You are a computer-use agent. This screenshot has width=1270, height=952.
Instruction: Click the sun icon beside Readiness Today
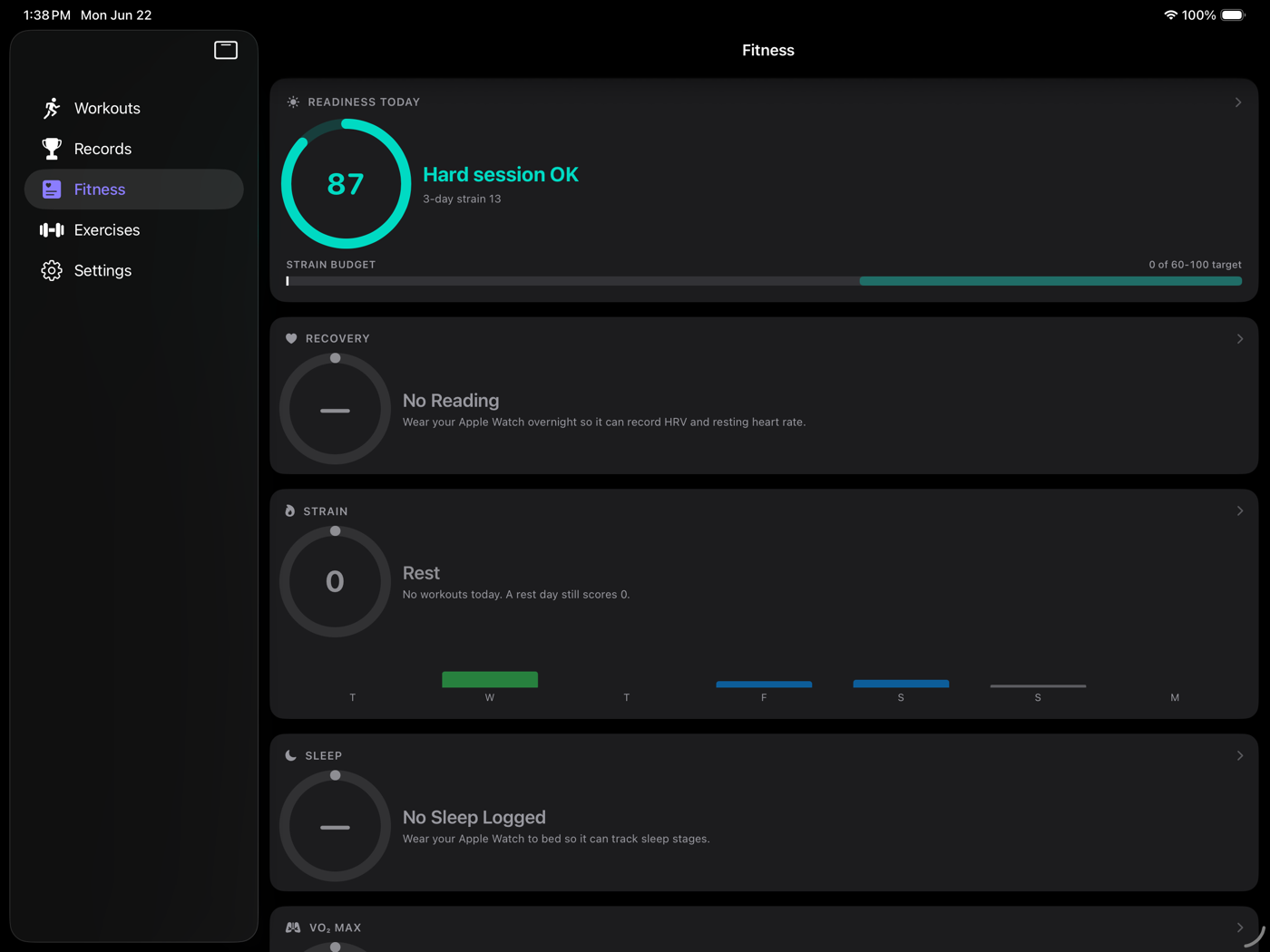[293, 102]
